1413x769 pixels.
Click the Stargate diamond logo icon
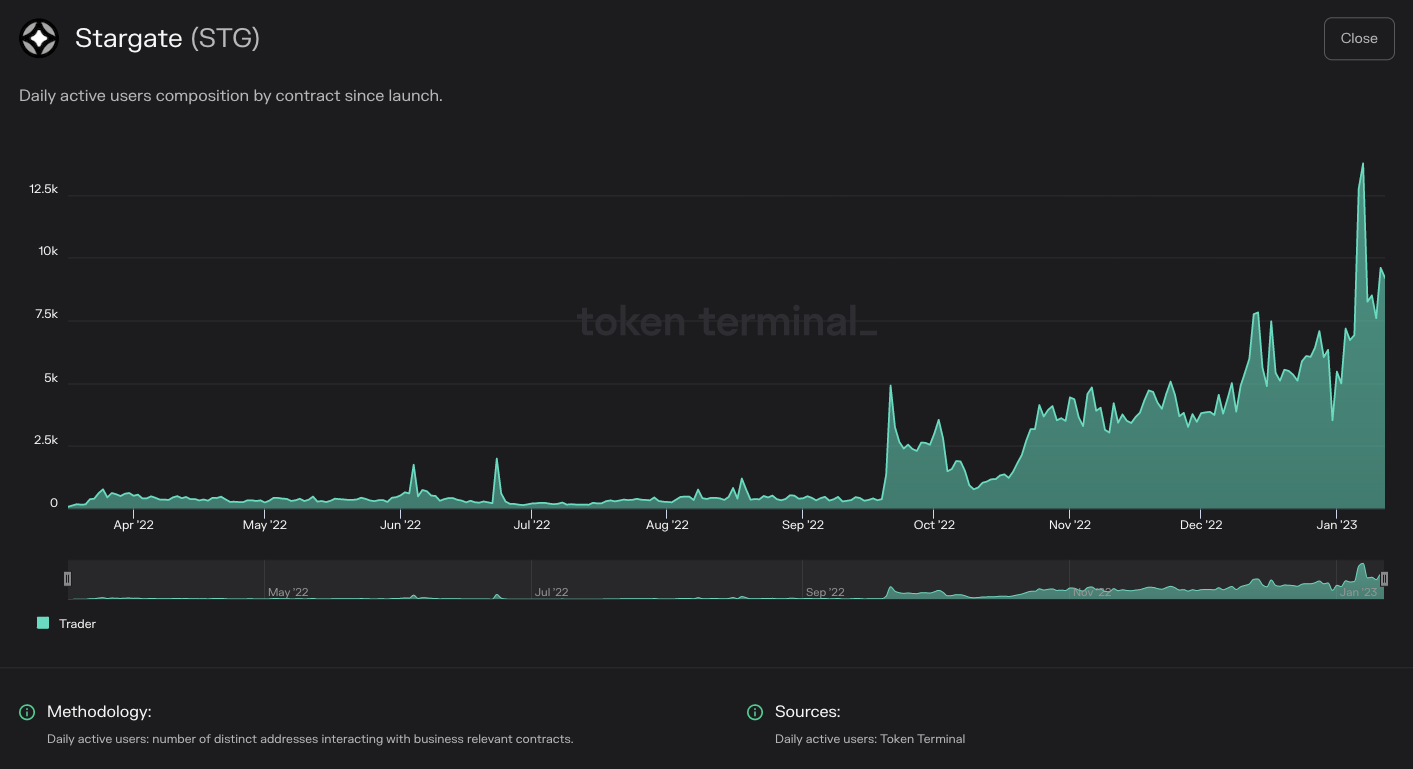pos(38,38)
